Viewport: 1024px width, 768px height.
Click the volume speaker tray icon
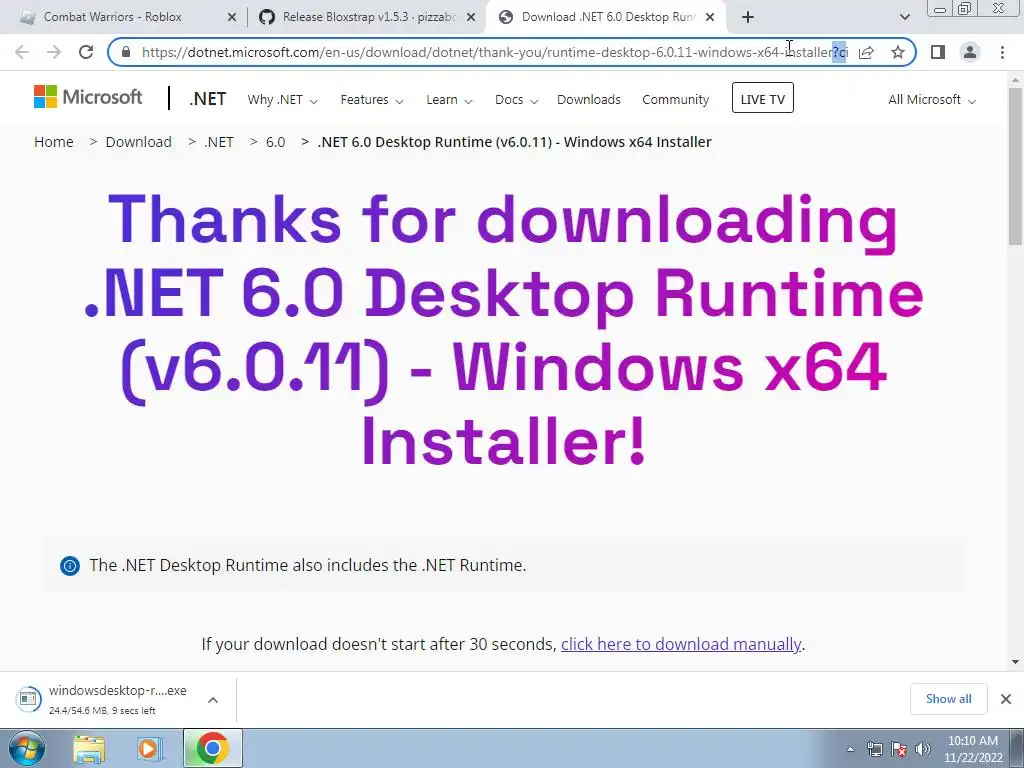[923, 749]
